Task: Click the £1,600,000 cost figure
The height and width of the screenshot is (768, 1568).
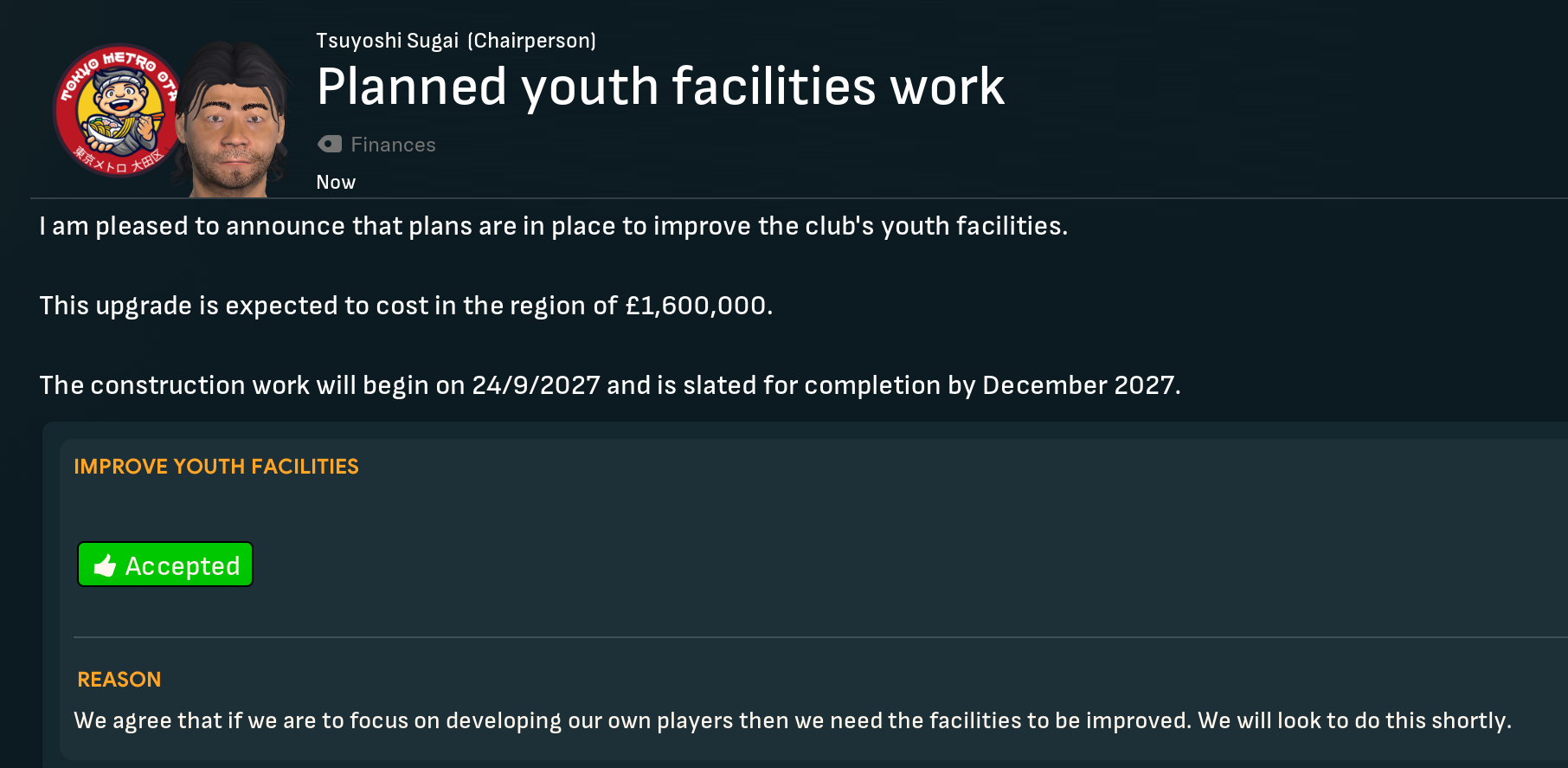Action: [x=696, y=306]
